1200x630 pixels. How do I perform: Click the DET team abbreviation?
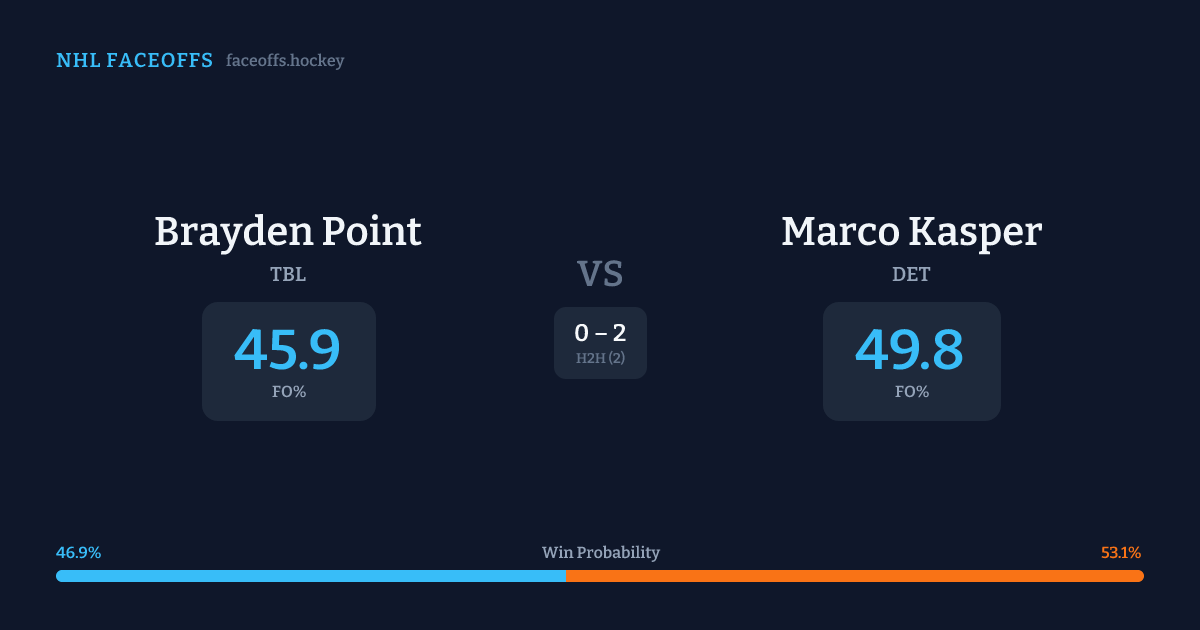pos(911,275)
